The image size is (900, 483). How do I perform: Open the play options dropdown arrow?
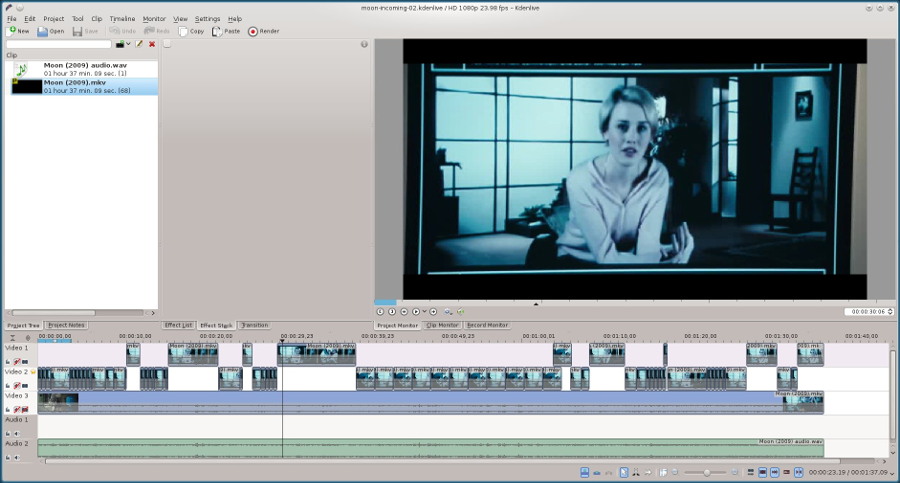(424, 311)
